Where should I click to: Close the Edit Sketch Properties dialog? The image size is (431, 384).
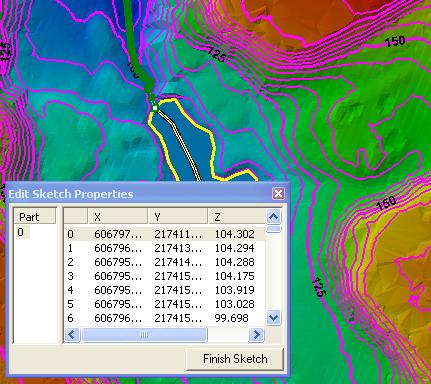(278, 193)
